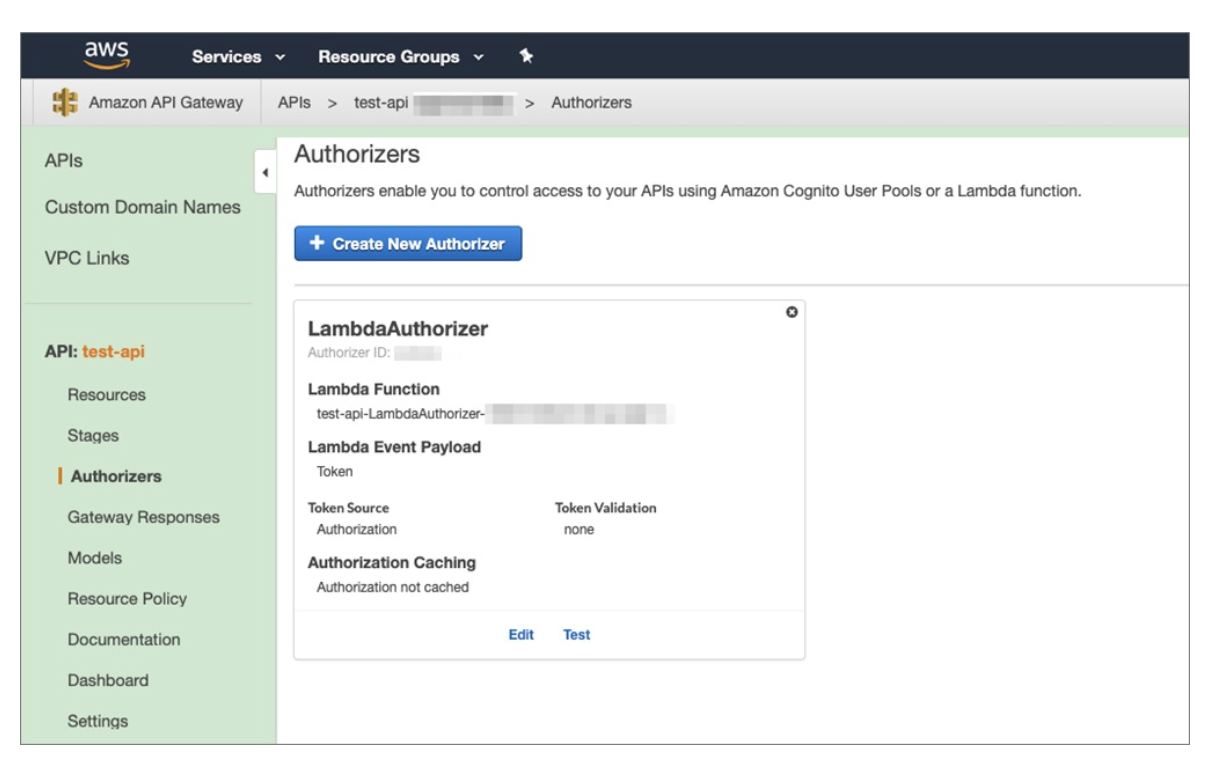Click the Lambda Function label
The image size is (1222, 784).
click(374, 389)
